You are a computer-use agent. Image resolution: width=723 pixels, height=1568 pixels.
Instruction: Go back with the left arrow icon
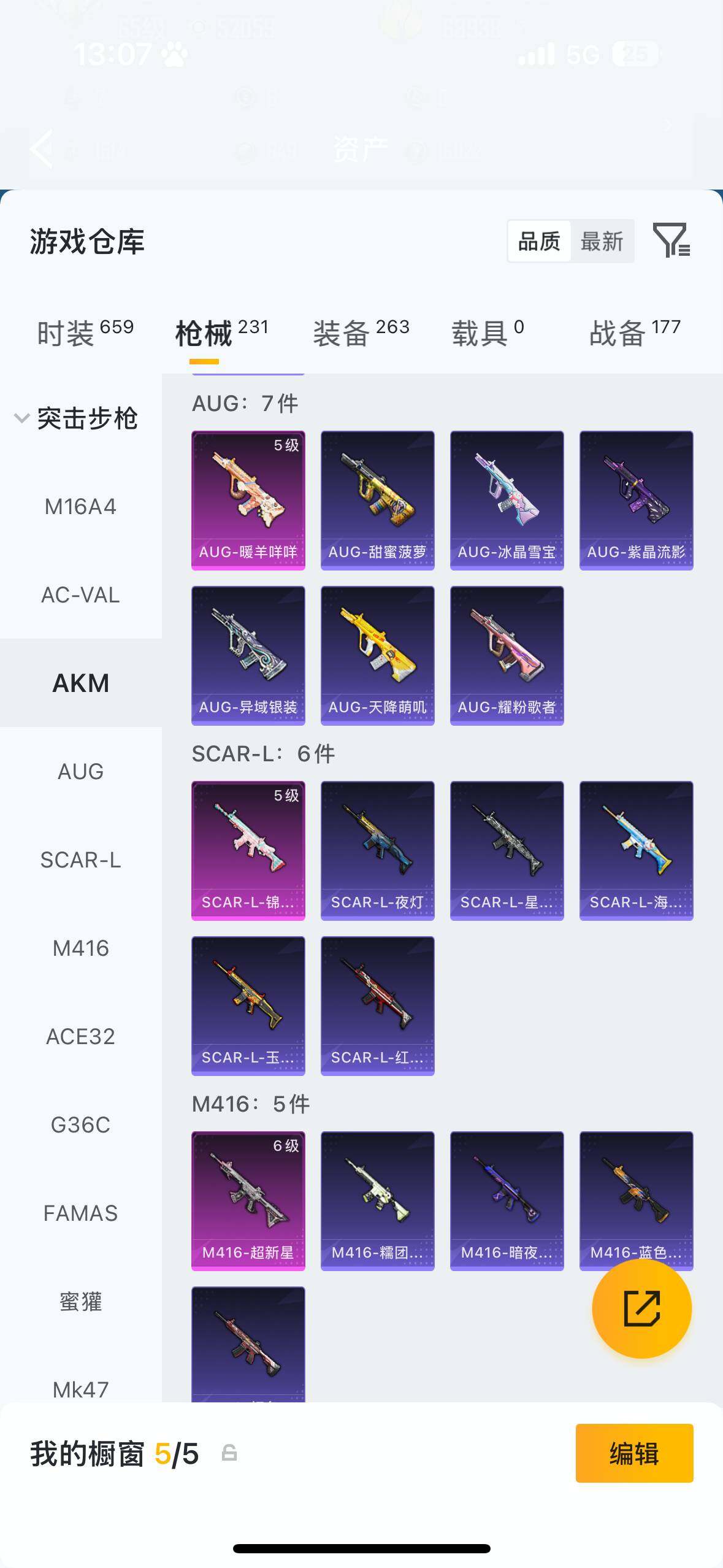pos(42,148)
